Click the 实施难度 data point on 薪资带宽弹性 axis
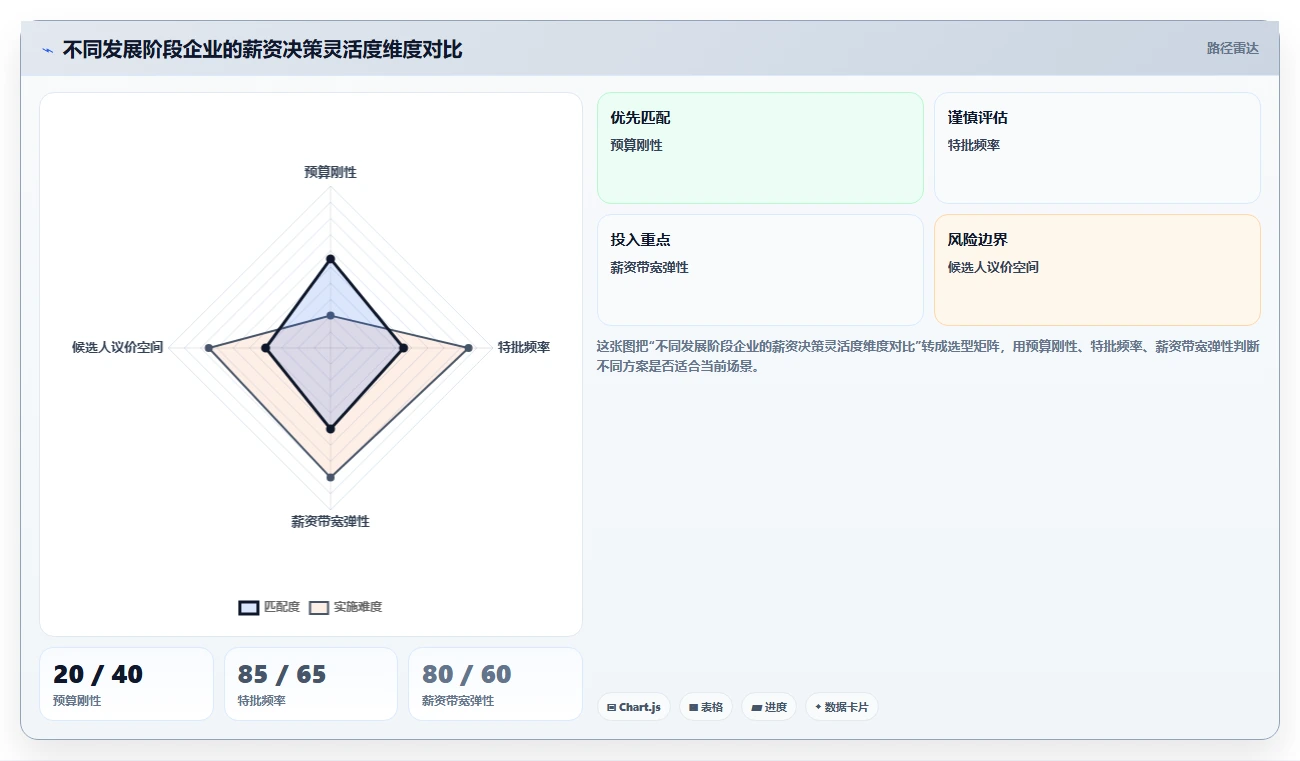 coord(330,478)
